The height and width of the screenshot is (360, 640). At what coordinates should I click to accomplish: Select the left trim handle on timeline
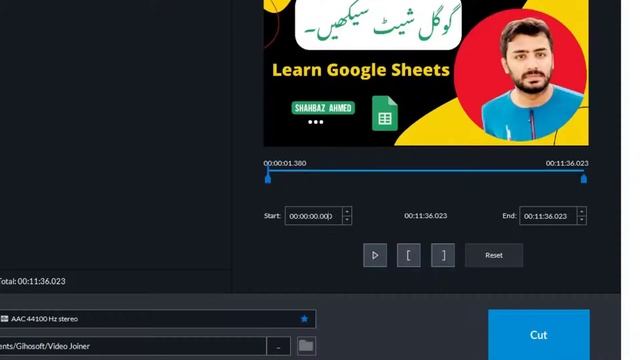[268, 178]
